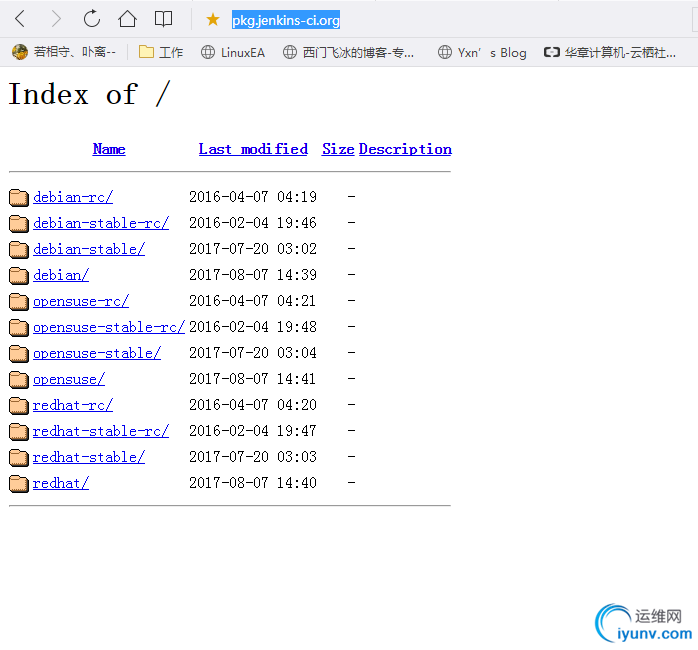The height and width of the screenshot is (650, 698).
Task: Open the redhat/ directory link
Action: click(61, 483)
